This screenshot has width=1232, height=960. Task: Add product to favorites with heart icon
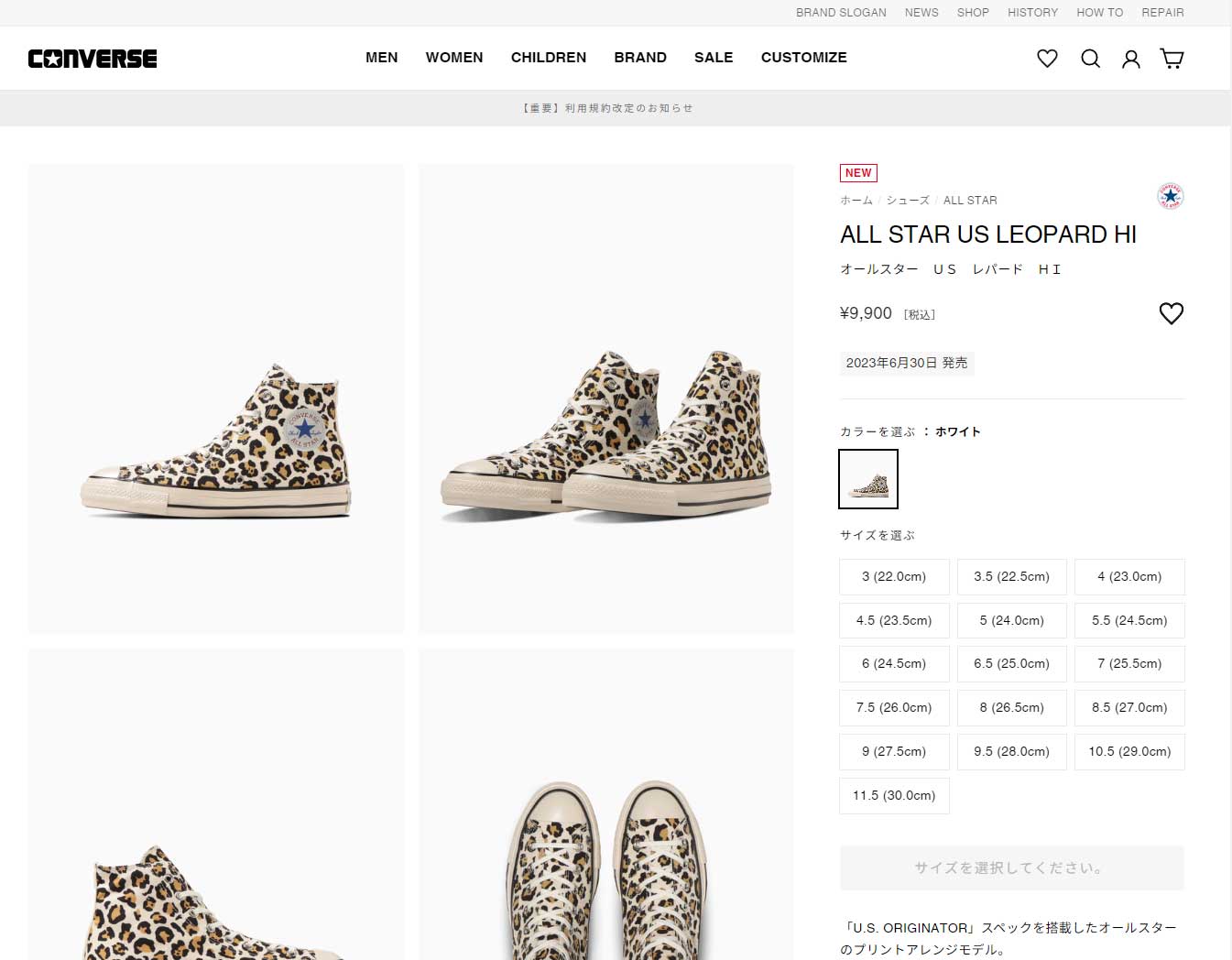coord(1172,313)
